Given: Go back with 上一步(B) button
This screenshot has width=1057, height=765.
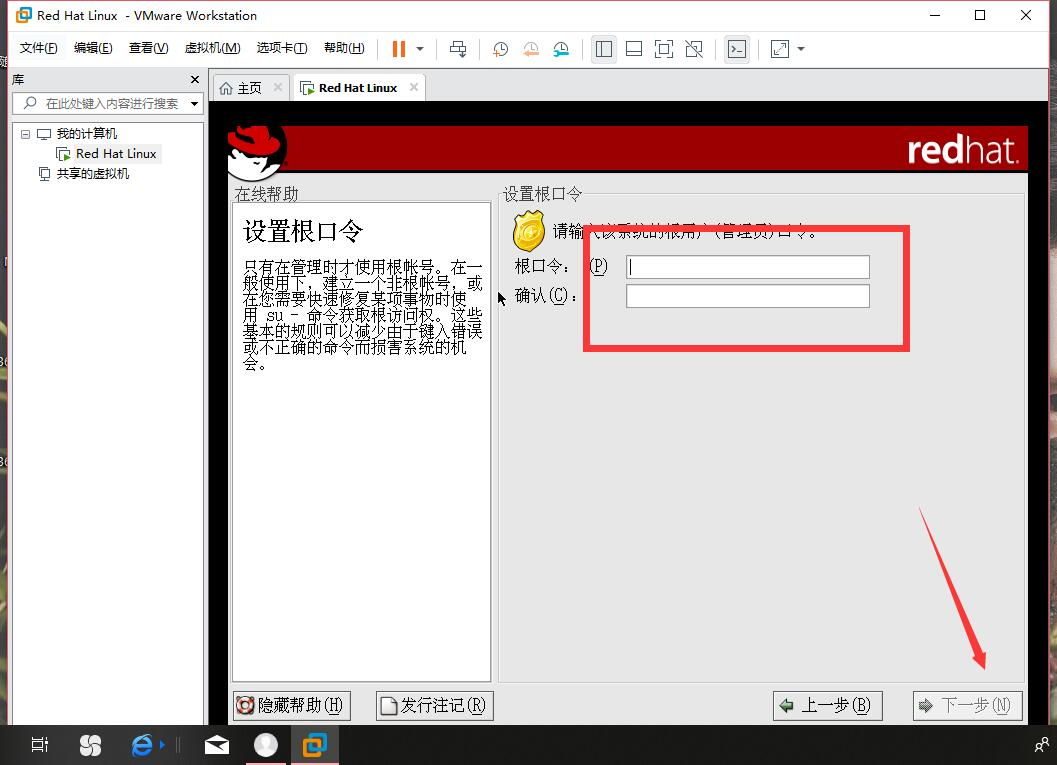Looking at the screenshot, I should pos(827,706).
